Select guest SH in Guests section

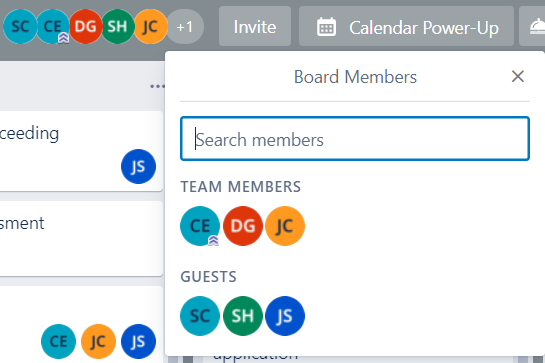243,316
